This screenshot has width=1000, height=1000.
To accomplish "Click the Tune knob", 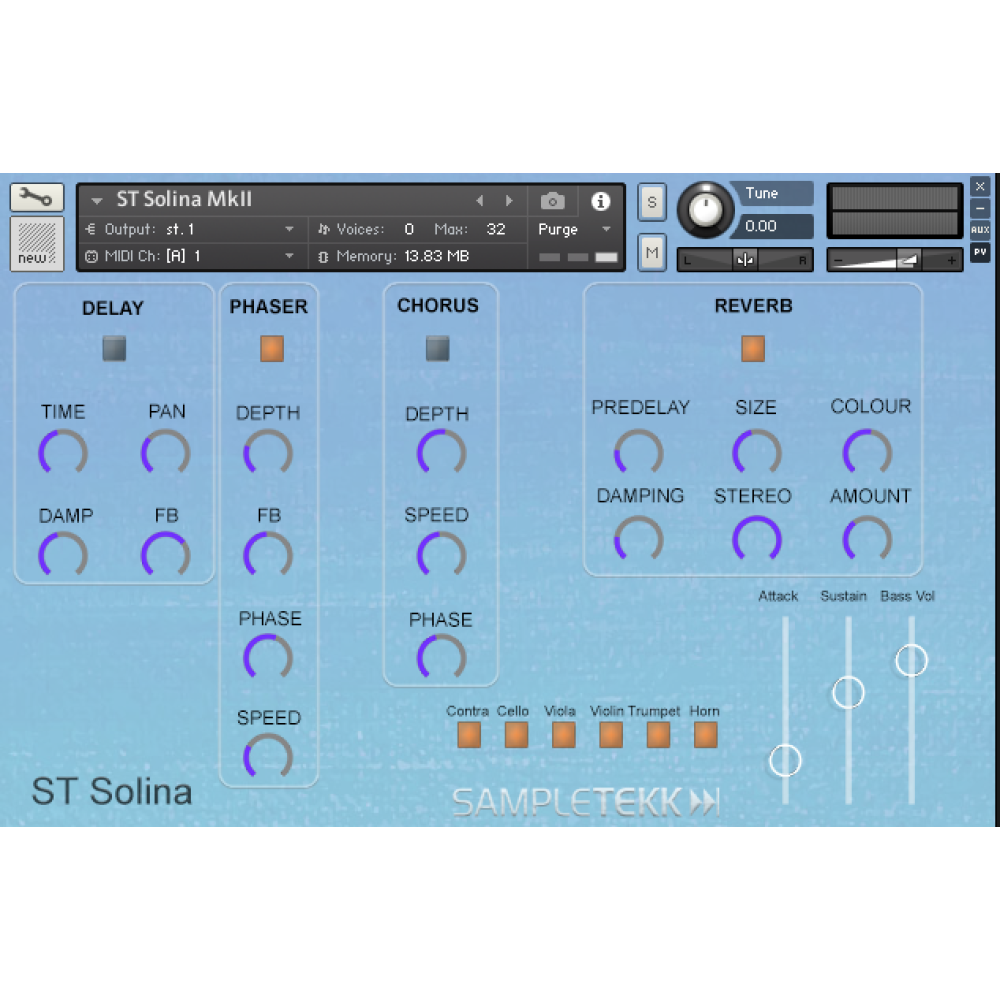I will tap(706, 210).
